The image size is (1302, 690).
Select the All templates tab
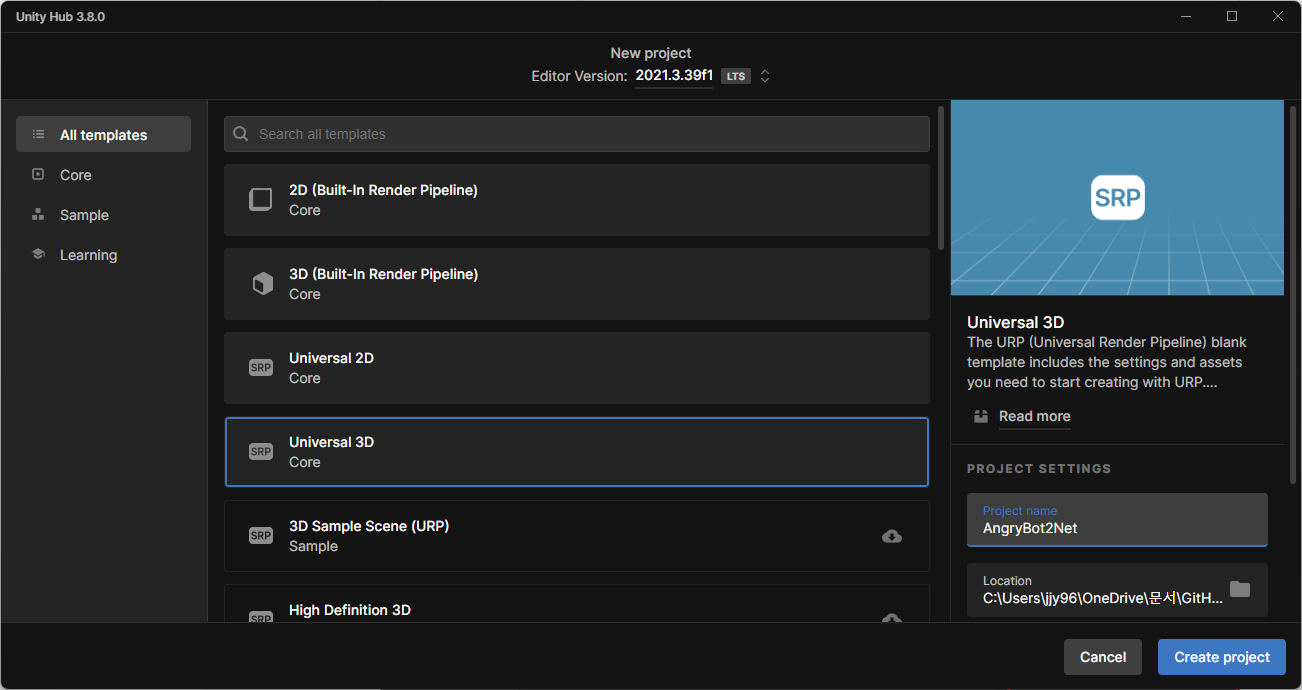click(103, 134)
